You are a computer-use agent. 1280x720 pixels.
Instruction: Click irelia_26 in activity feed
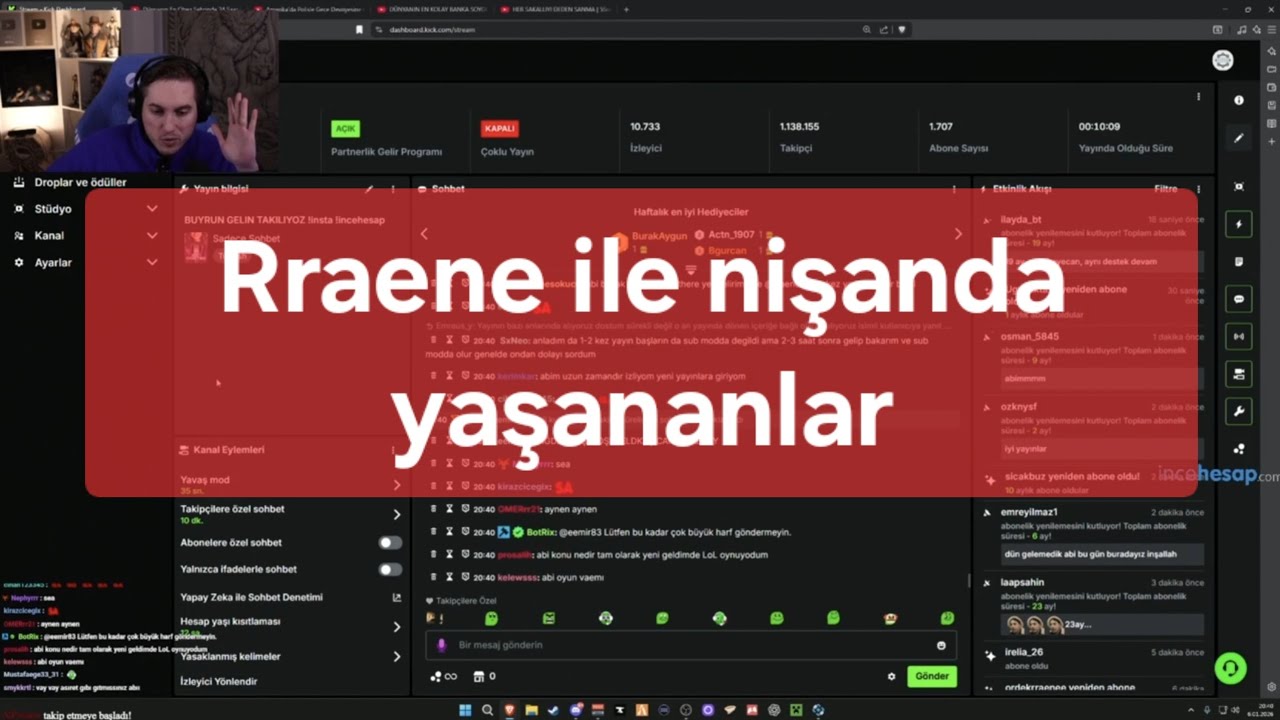point(1023,652)
